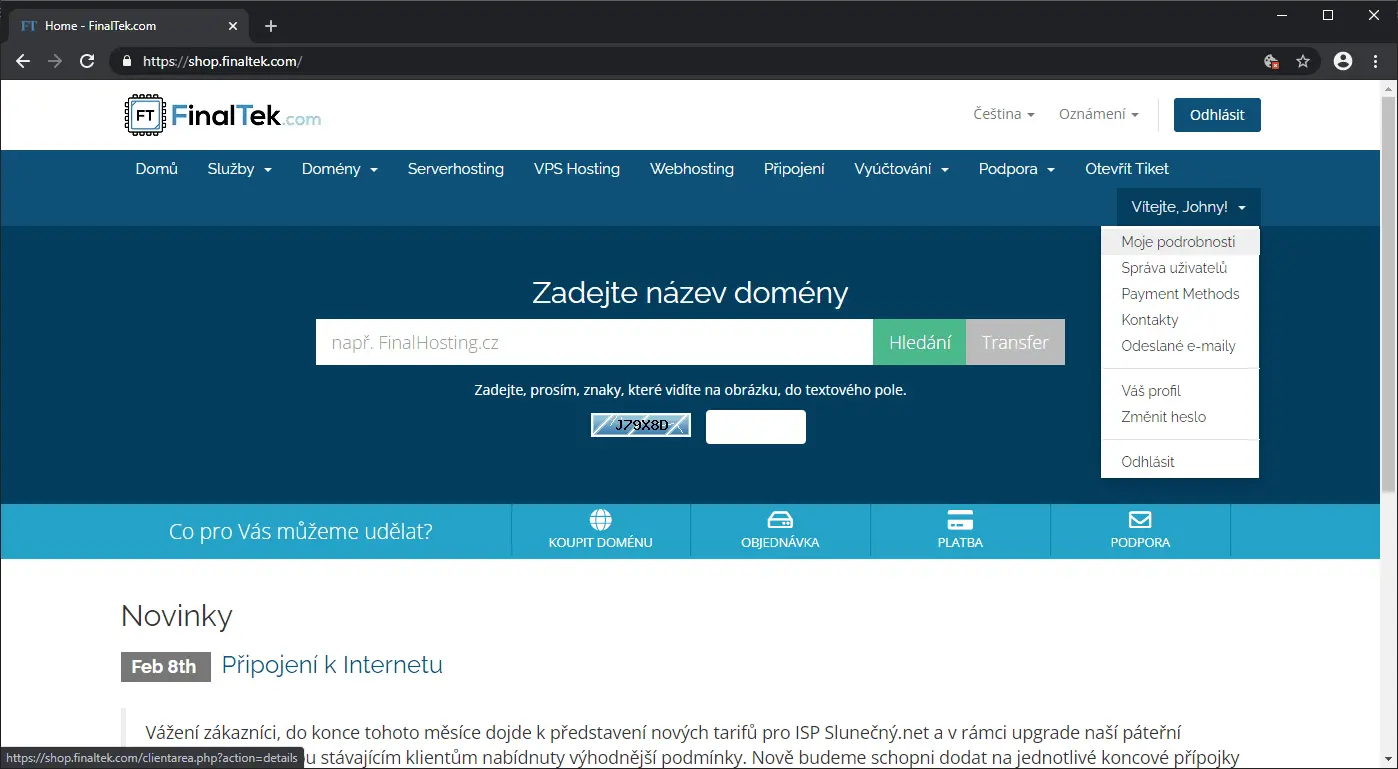Open Payment Methods from the user menu
This screenshot has width=1398, height=769.
tap(1180, 294)
